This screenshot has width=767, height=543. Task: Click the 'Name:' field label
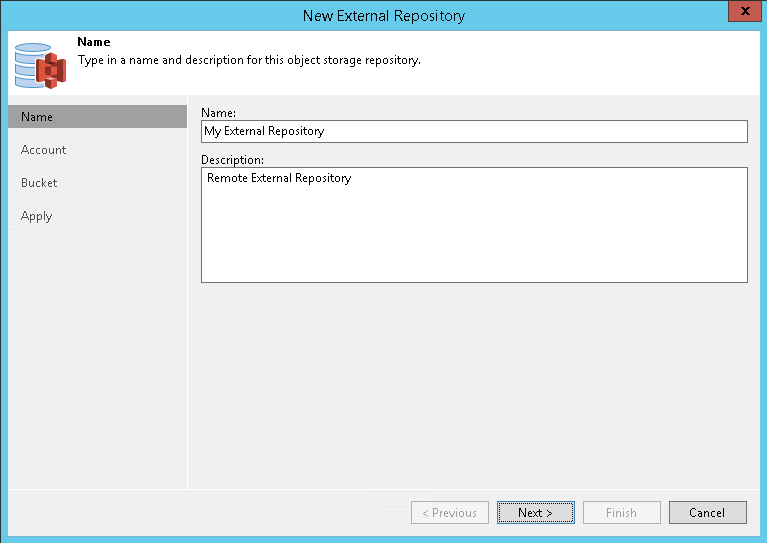click(x=219, y=113)
